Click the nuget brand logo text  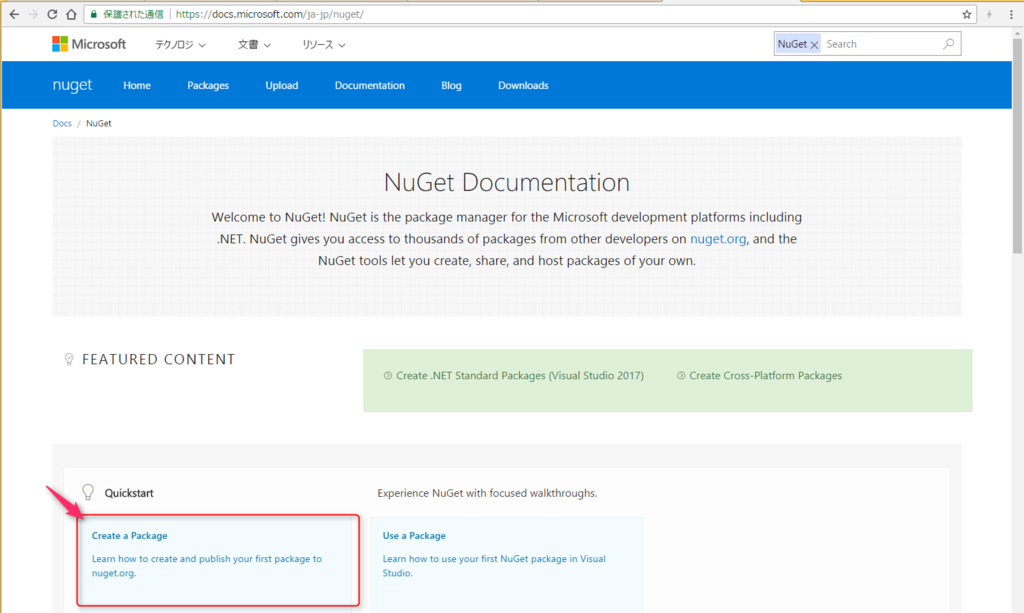coord(72,86)
